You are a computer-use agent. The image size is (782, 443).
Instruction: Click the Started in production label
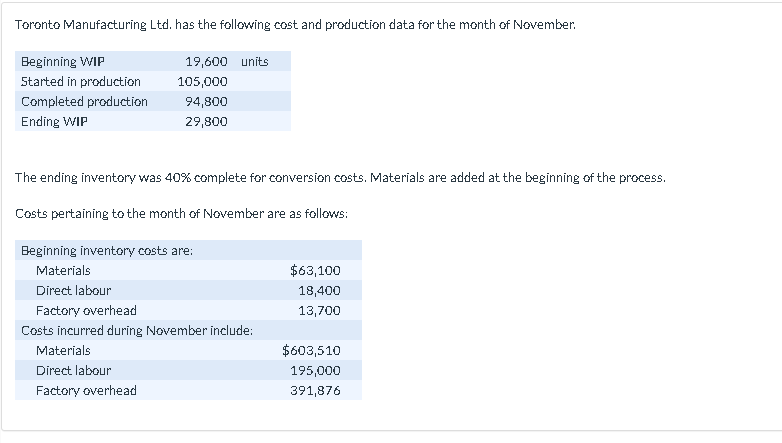(x=81, y=82)
